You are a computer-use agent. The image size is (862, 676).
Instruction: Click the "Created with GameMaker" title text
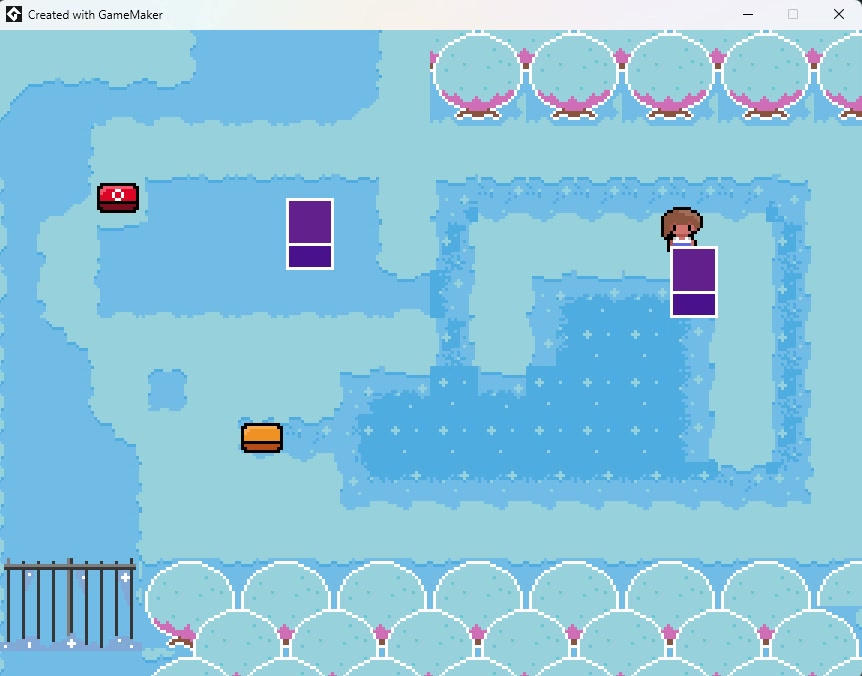95,15
